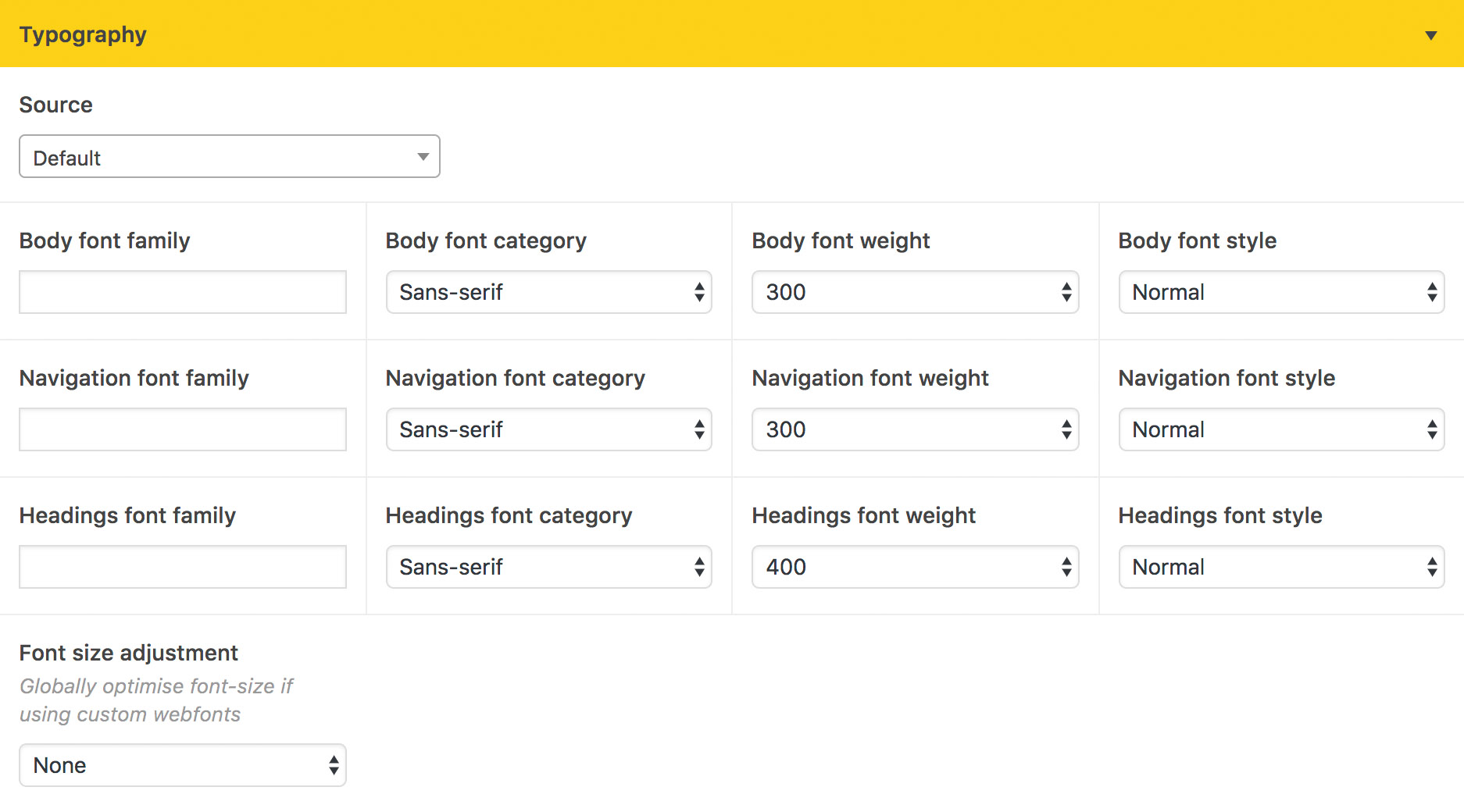Focus the Navigation font family input
The image size is (1464, 812).
click(x=183, y=429)
